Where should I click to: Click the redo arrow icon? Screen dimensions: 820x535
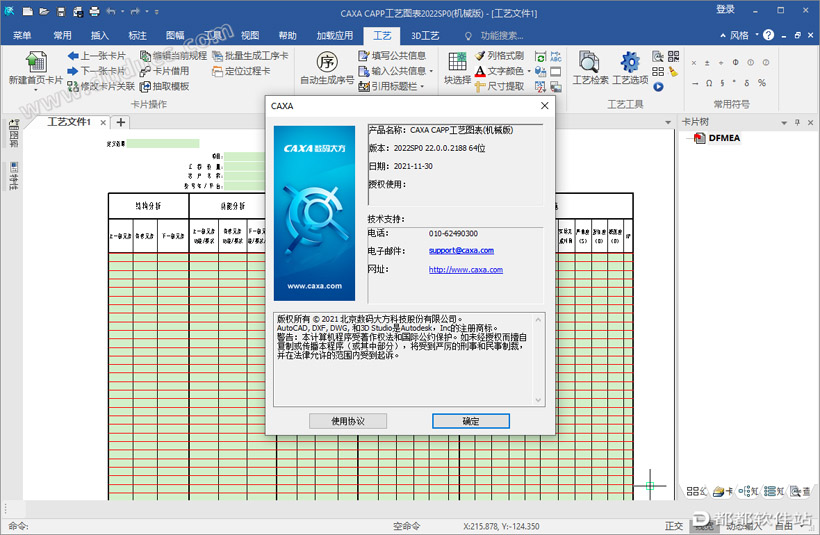tap(135, 11)
